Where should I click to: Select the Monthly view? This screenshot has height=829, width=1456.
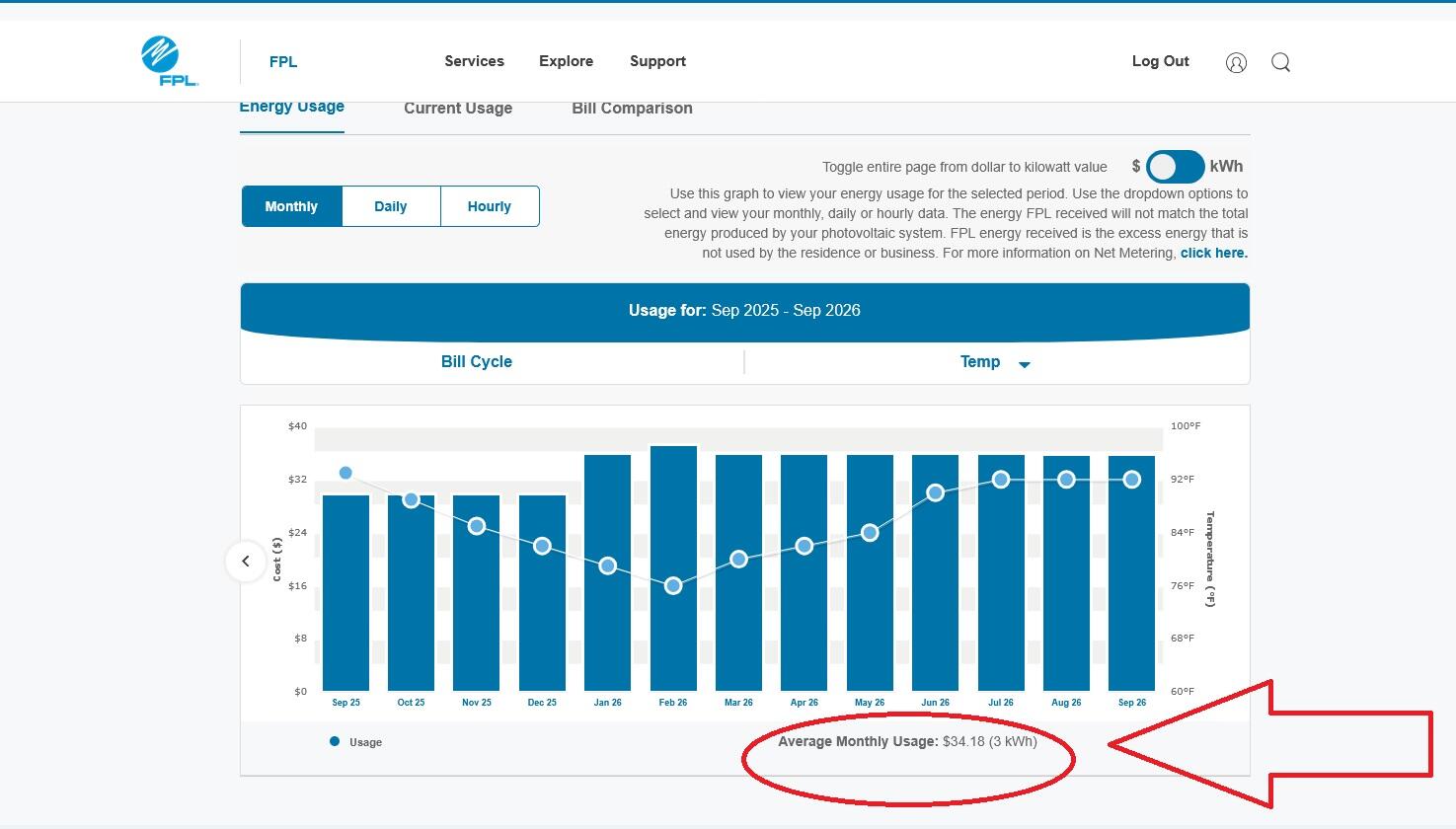pyautogui.click(x=291, y=206)
